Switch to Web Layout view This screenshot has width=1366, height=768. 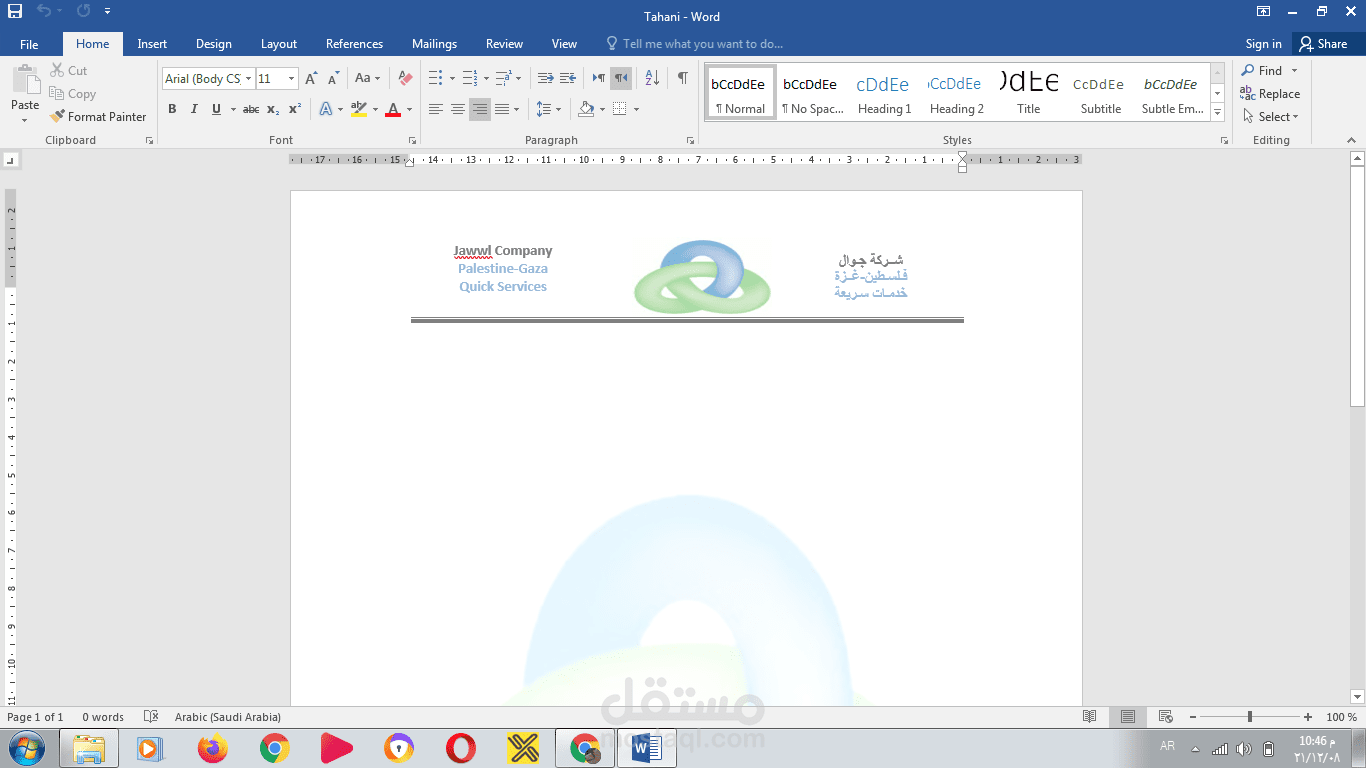click(x=1165, y=717)
